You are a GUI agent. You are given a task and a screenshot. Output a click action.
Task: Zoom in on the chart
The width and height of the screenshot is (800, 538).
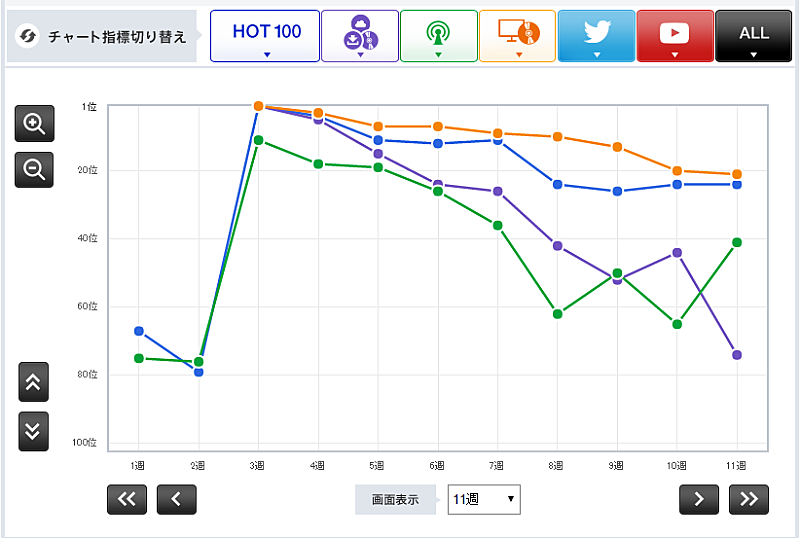click(x=34, y=124)
